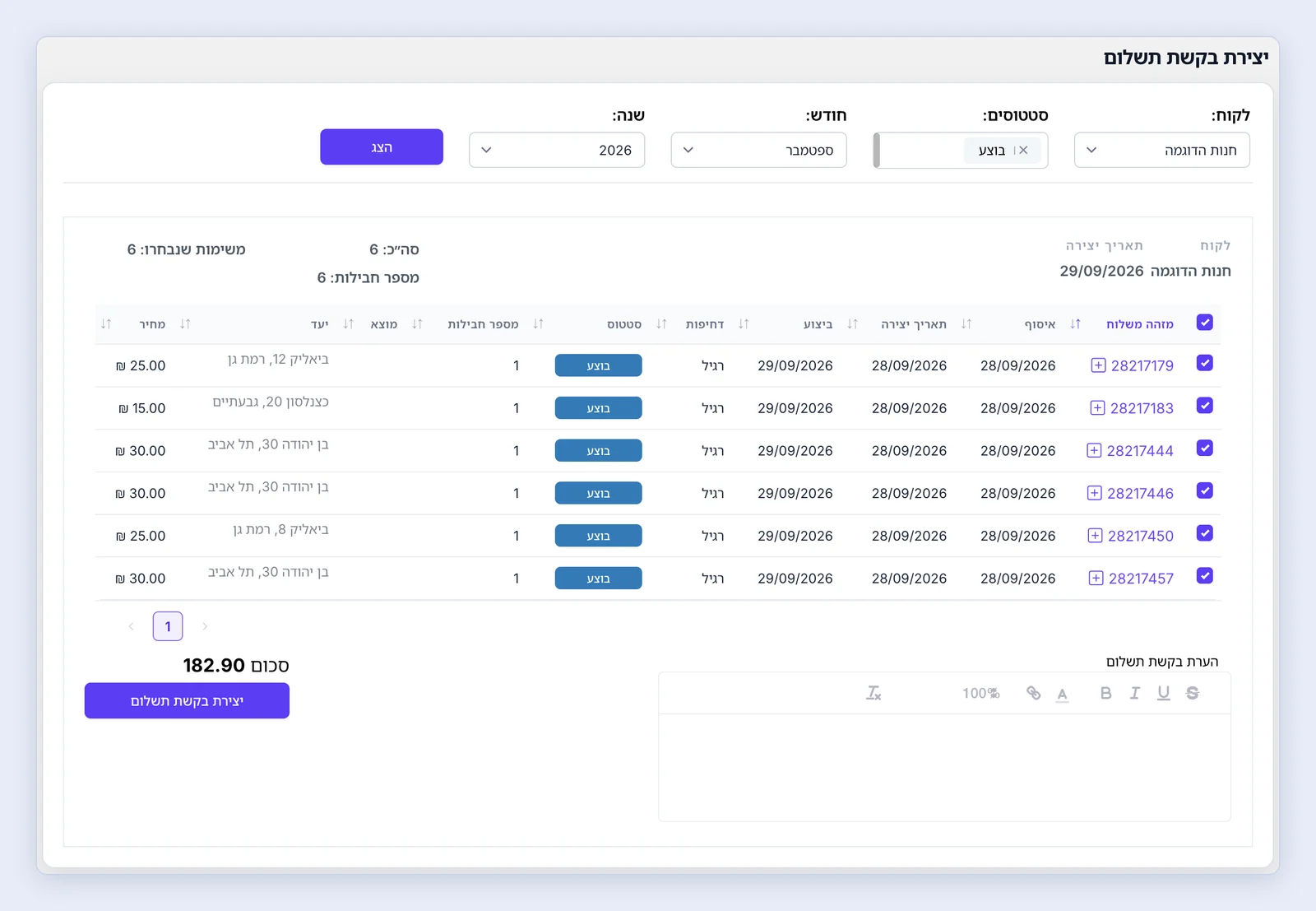Expand row details for 28217457
Screen dimensions: 1316x911
tap(1096, 579)
